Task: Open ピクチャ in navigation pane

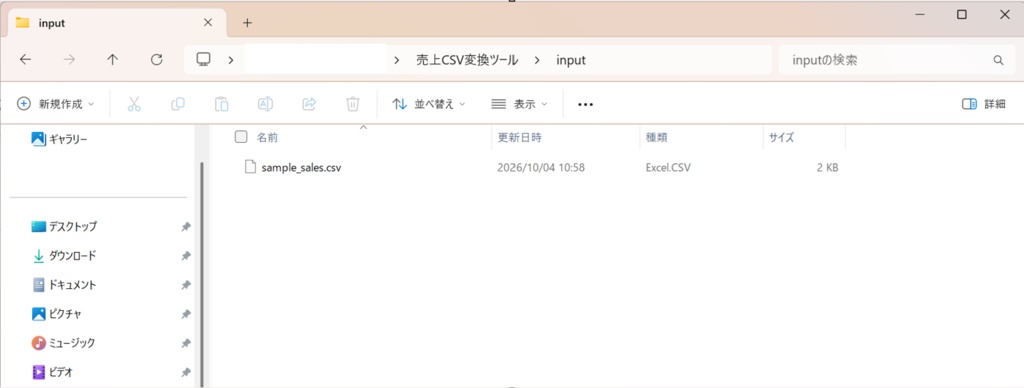Action: (x=56, y=314)
